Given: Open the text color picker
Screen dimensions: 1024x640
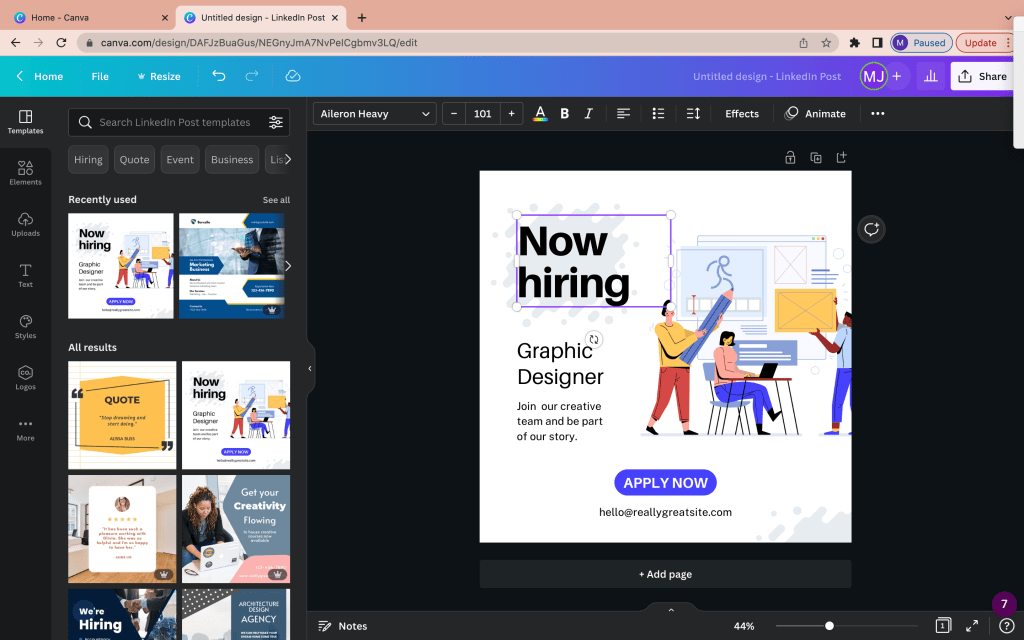Looking at the screenshot, I should pos(540,114).
